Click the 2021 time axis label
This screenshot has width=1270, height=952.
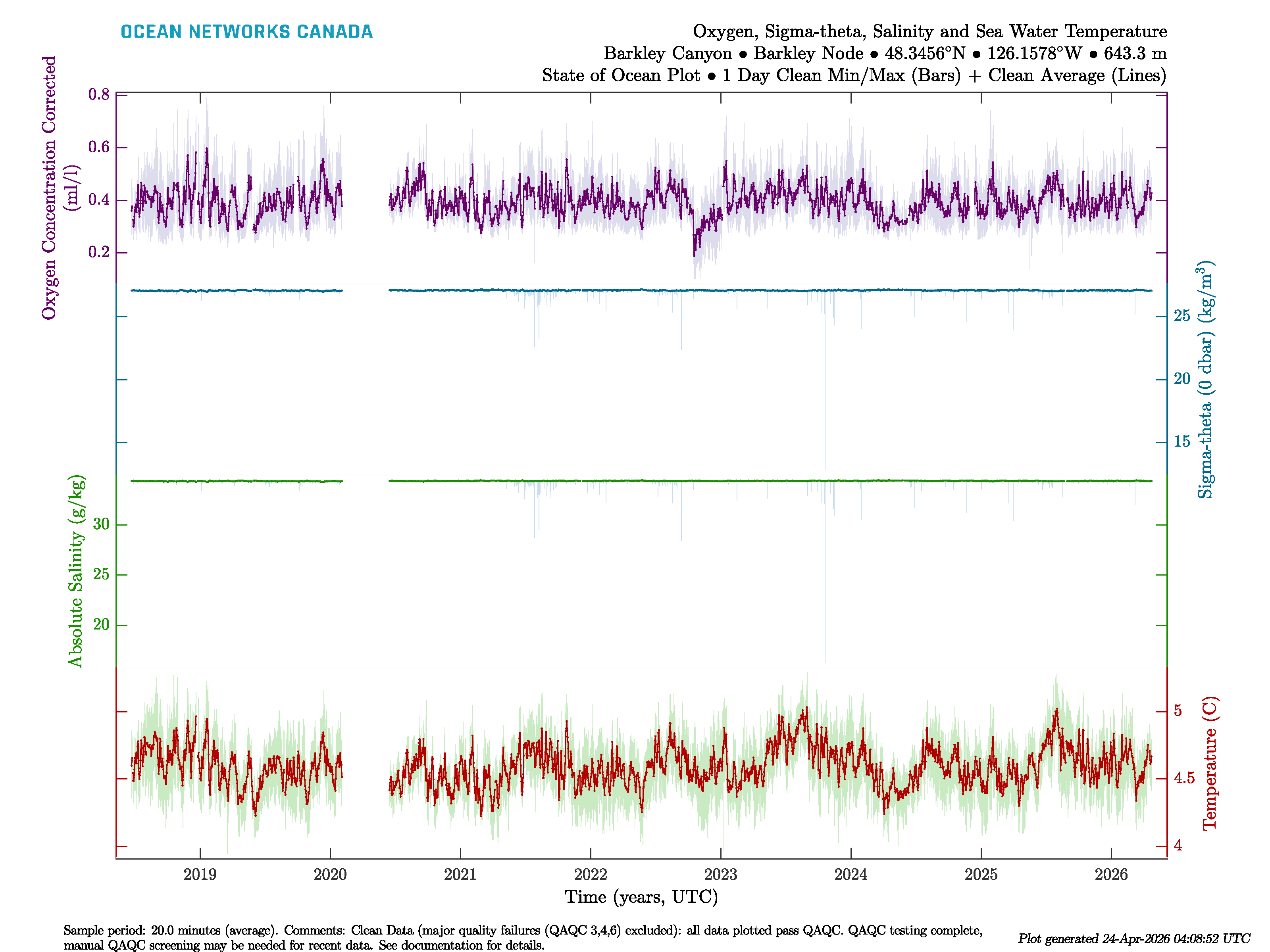click(460, 875)
